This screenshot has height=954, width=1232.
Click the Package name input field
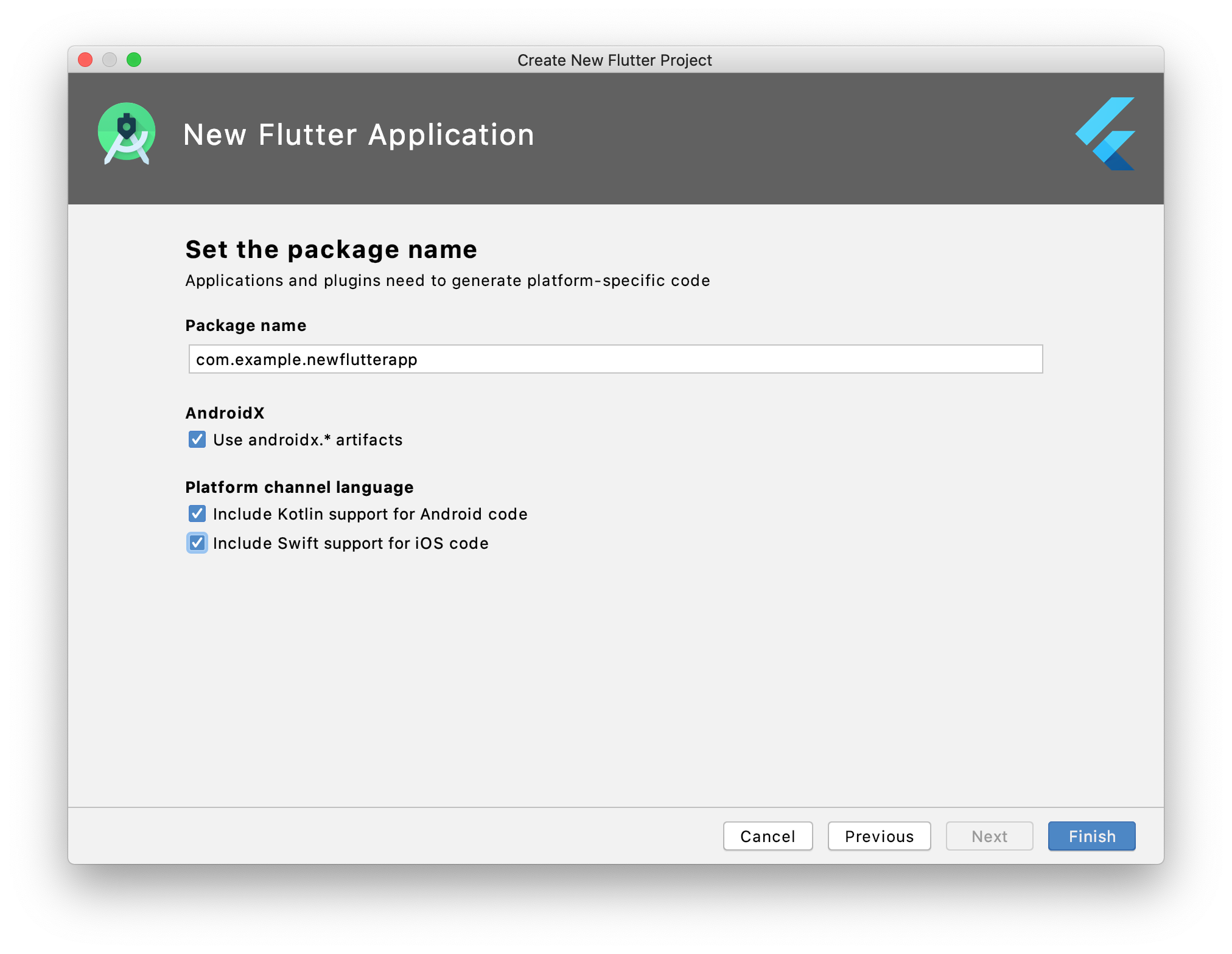[615, 359]
